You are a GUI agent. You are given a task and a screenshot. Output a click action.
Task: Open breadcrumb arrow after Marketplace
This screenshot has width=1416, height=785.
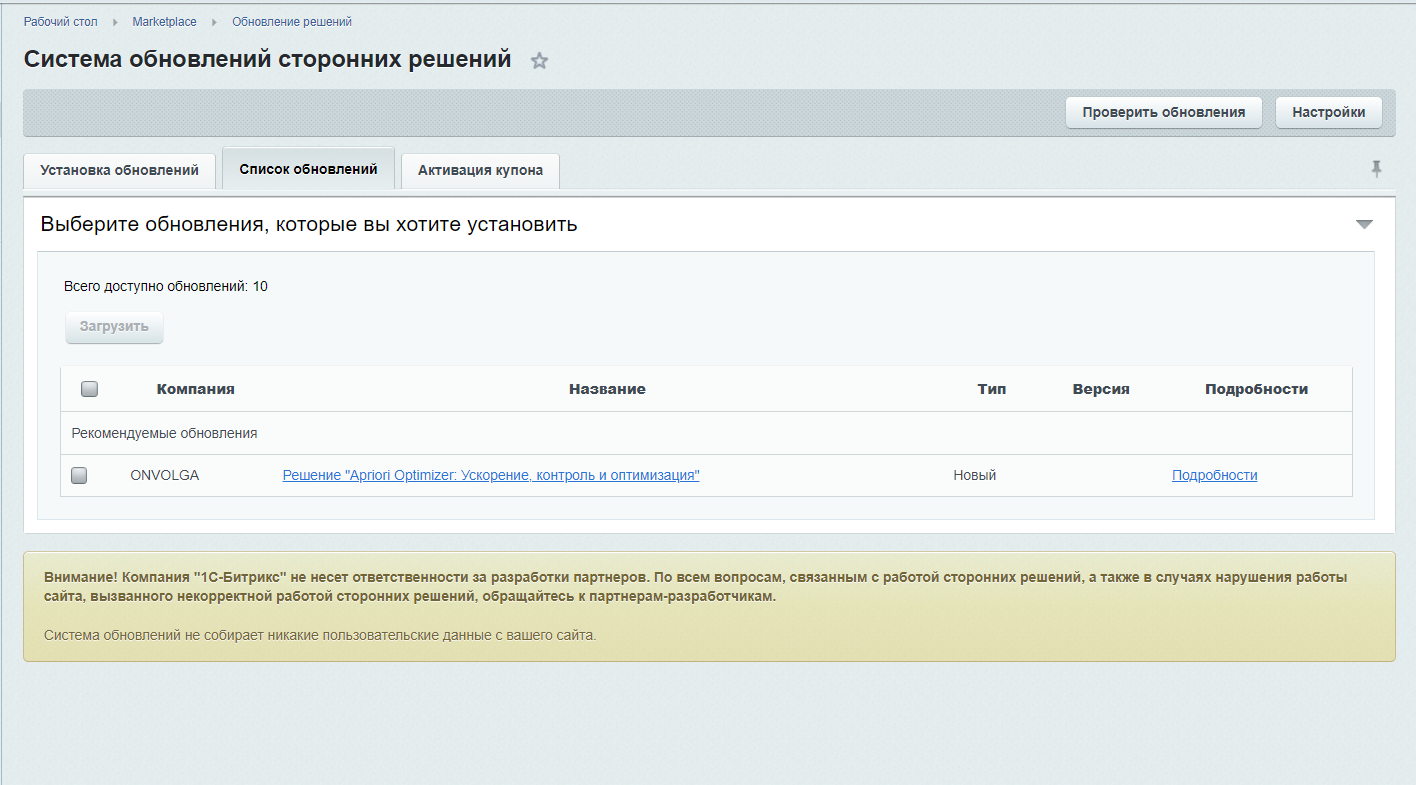214,22
